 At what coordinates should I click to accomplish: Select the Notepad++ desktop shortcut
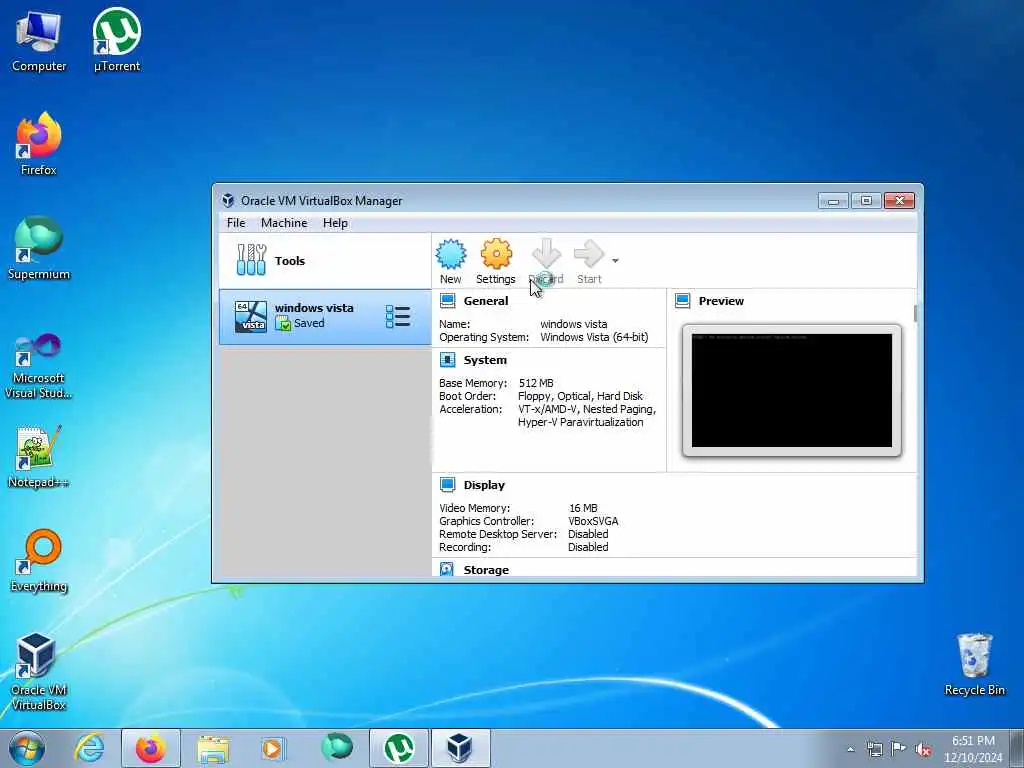tap(39, 457)
